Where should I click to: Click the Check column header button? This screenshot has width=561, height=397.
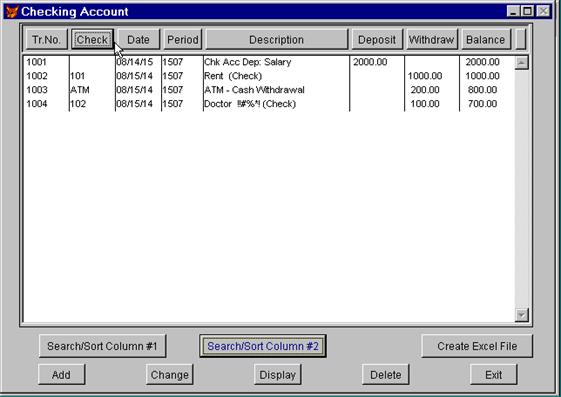pyautogui.click(x=92, y=40)
